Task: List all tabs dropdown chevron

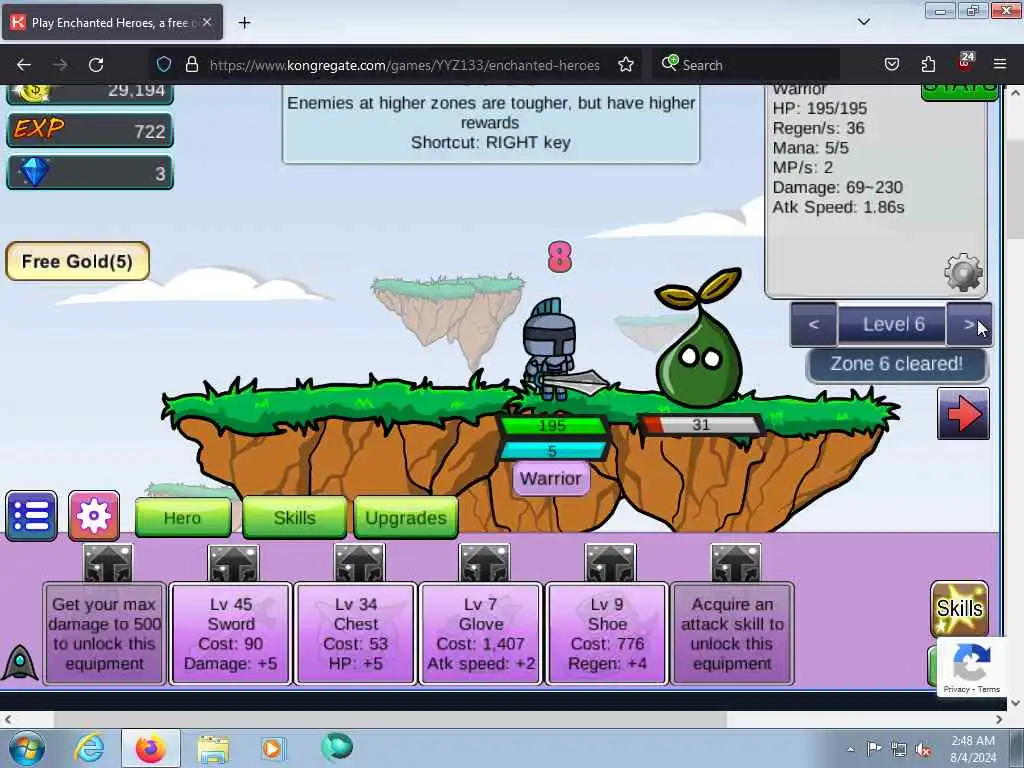Action: click(x=863, y=22)
